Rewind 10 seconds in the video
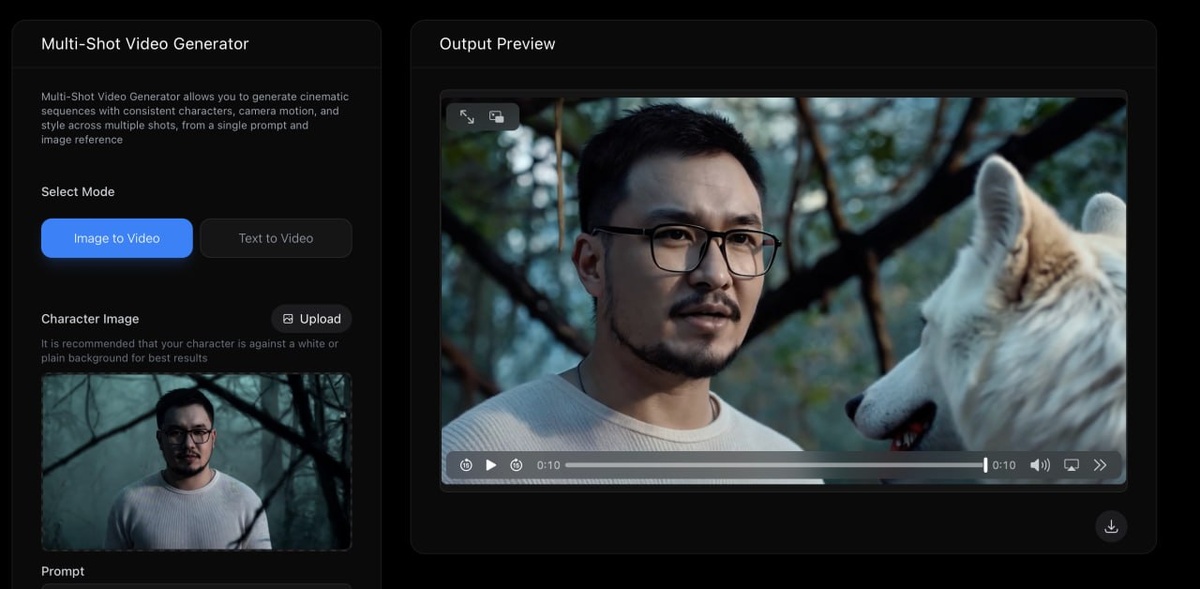1200x589 pixels. [466, 465]
